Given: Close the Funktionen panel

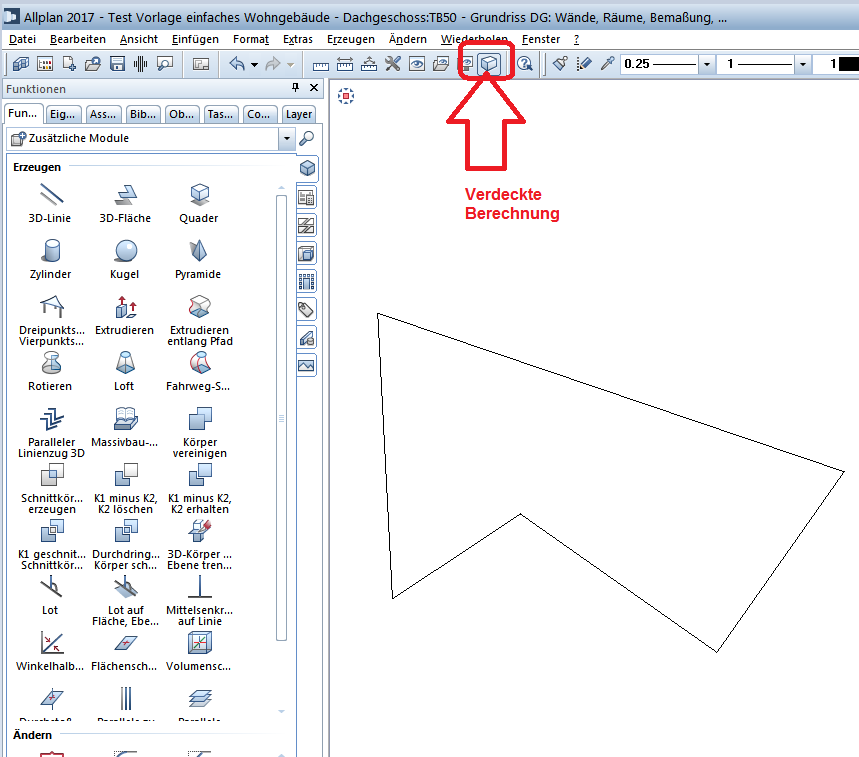Looking at the screenshot, I should (312, 89).
